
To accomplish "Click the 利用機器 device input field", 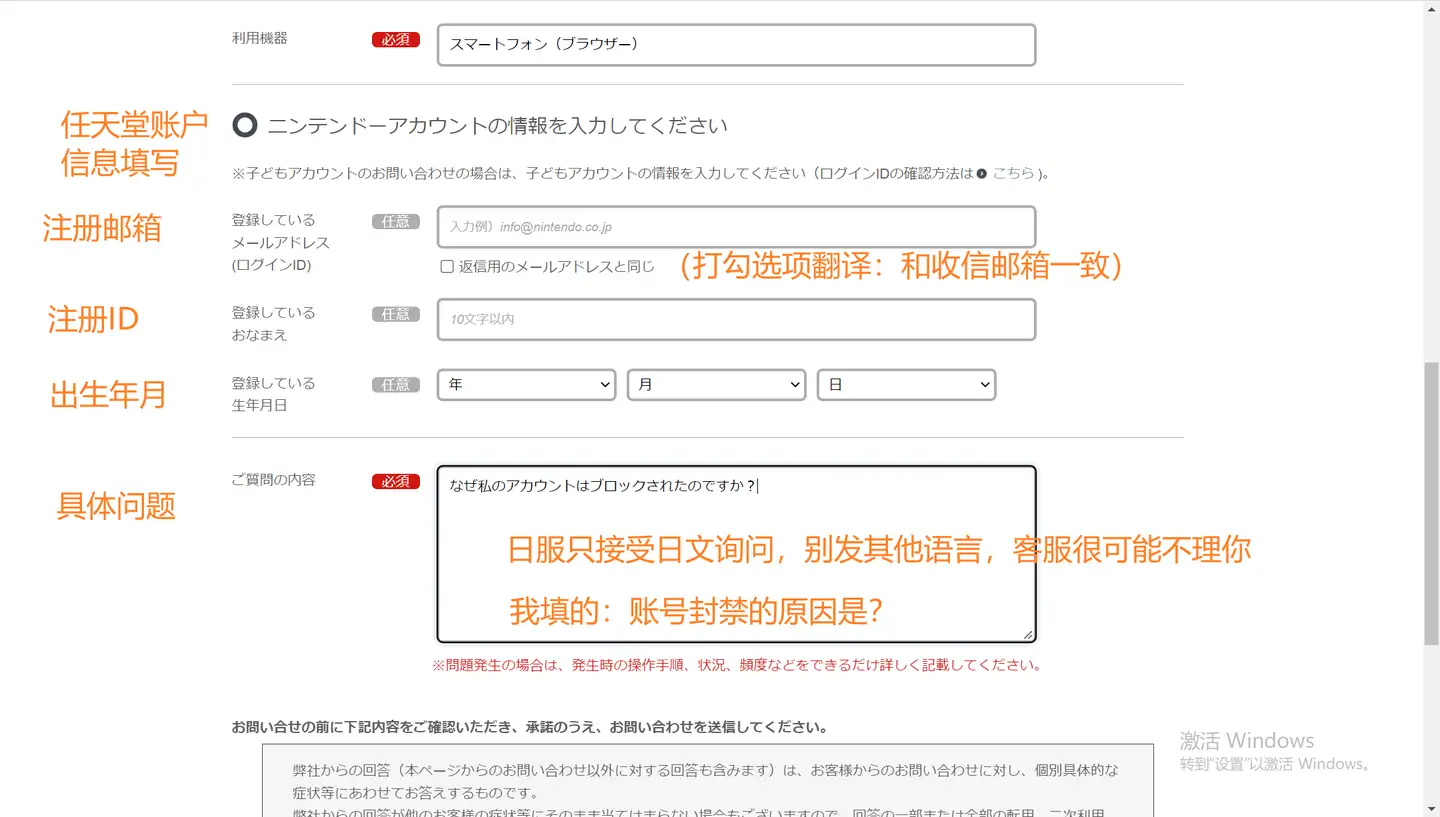I will click(736, 45).
